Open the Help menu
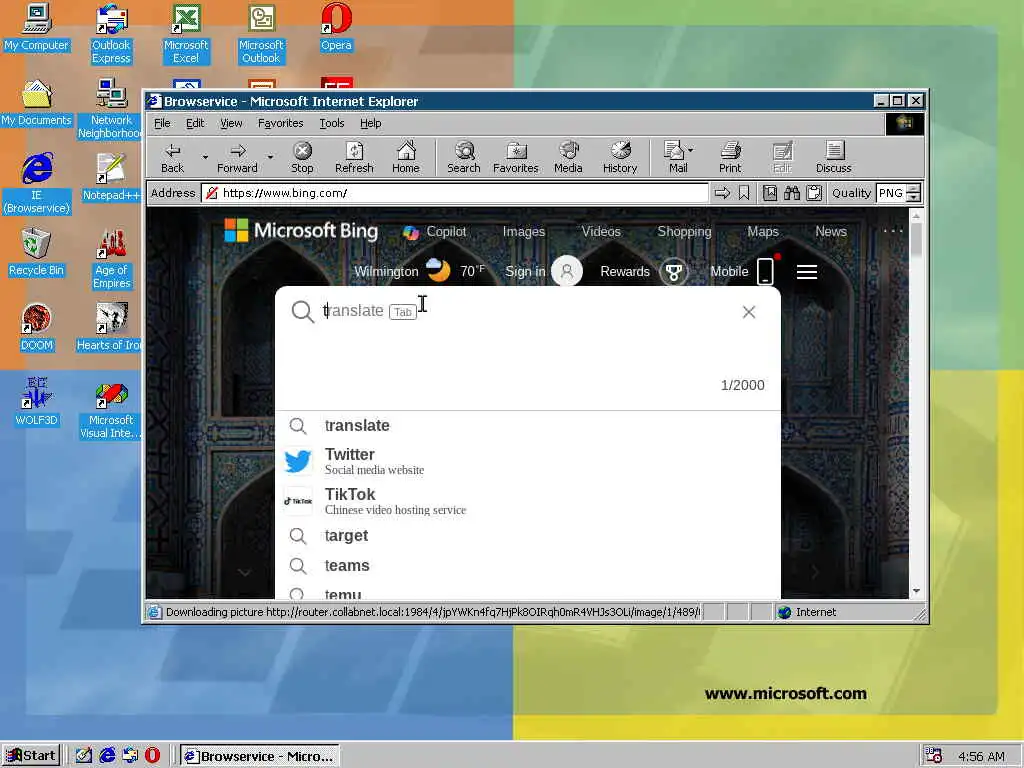The image size is (1024, 768). click(370, 123)
